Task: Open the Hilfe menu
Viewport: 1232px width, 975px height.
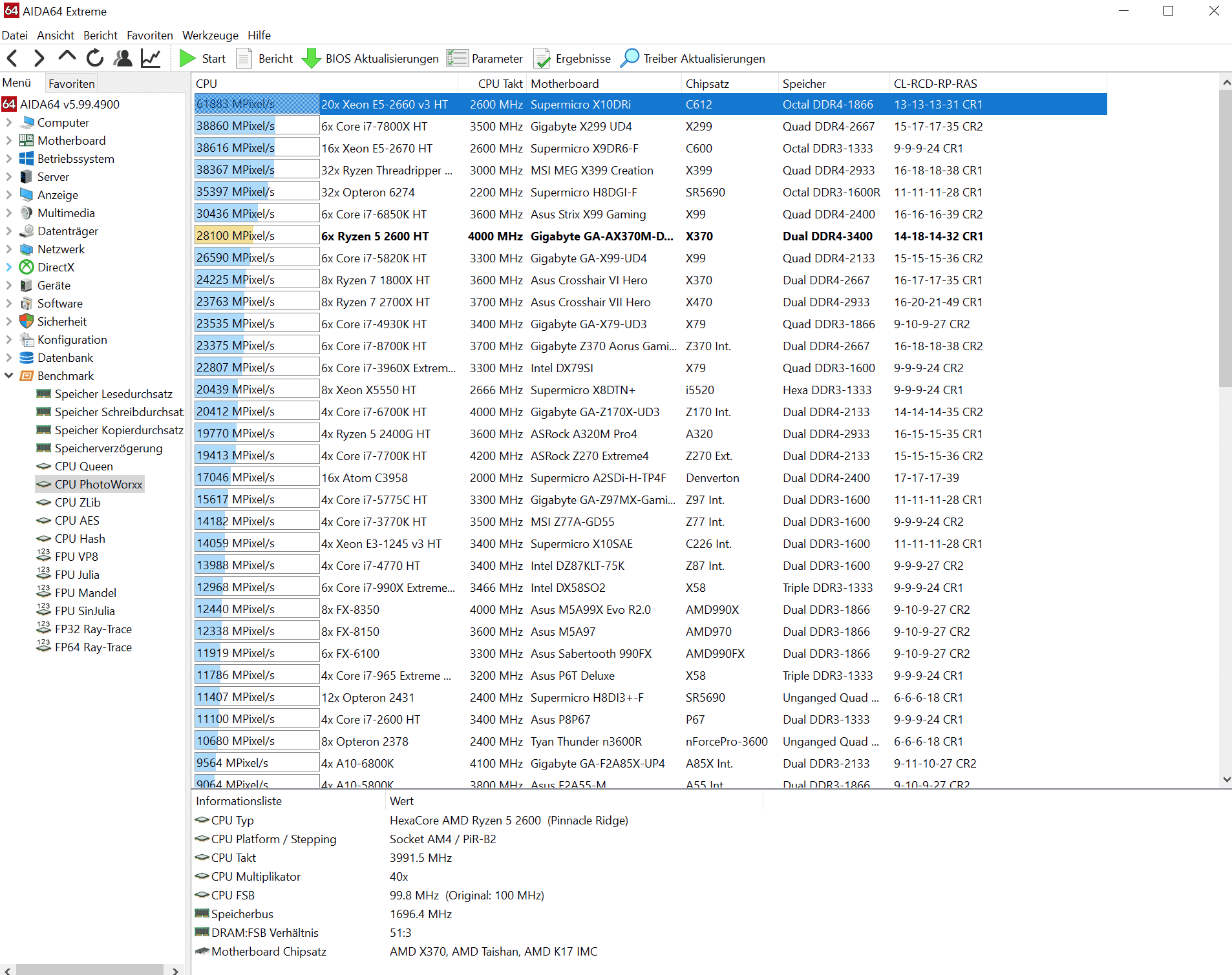Action: (x=259, y=35)
